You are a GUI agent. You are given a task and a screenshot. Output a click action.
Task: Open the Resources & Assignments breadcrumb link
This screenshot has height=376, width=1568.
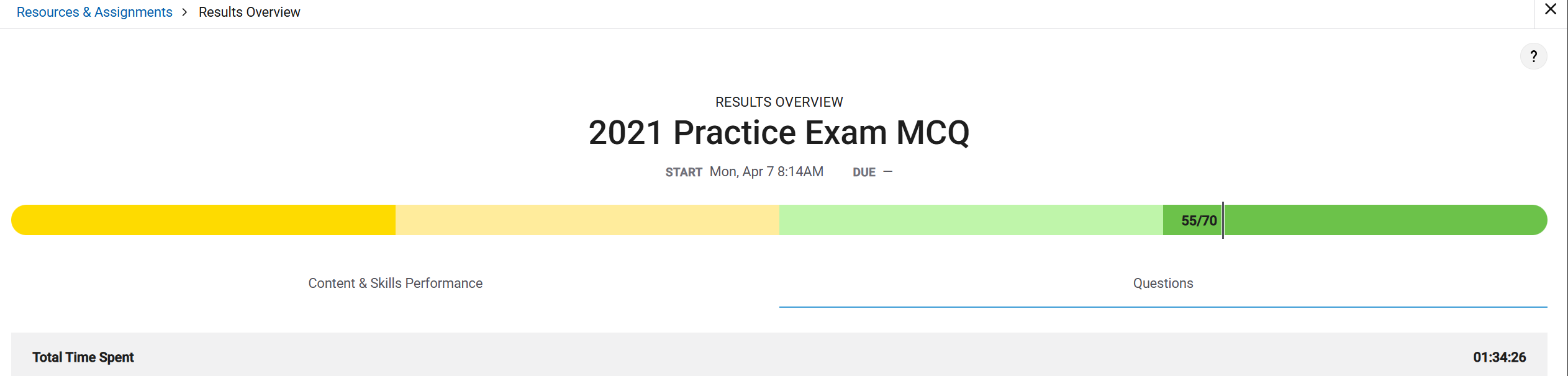(x=94, y=12)
